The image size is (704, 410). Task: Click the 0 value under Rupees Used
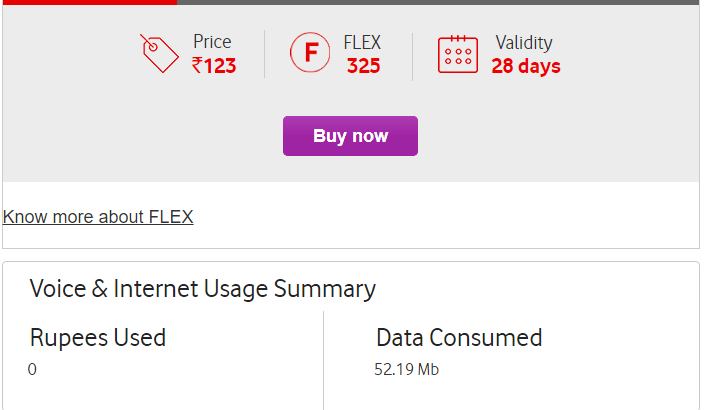coord(33,370)
